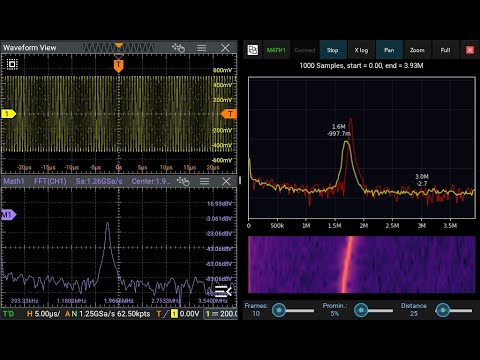Click the 3.0M peak label

pos(422,180)
